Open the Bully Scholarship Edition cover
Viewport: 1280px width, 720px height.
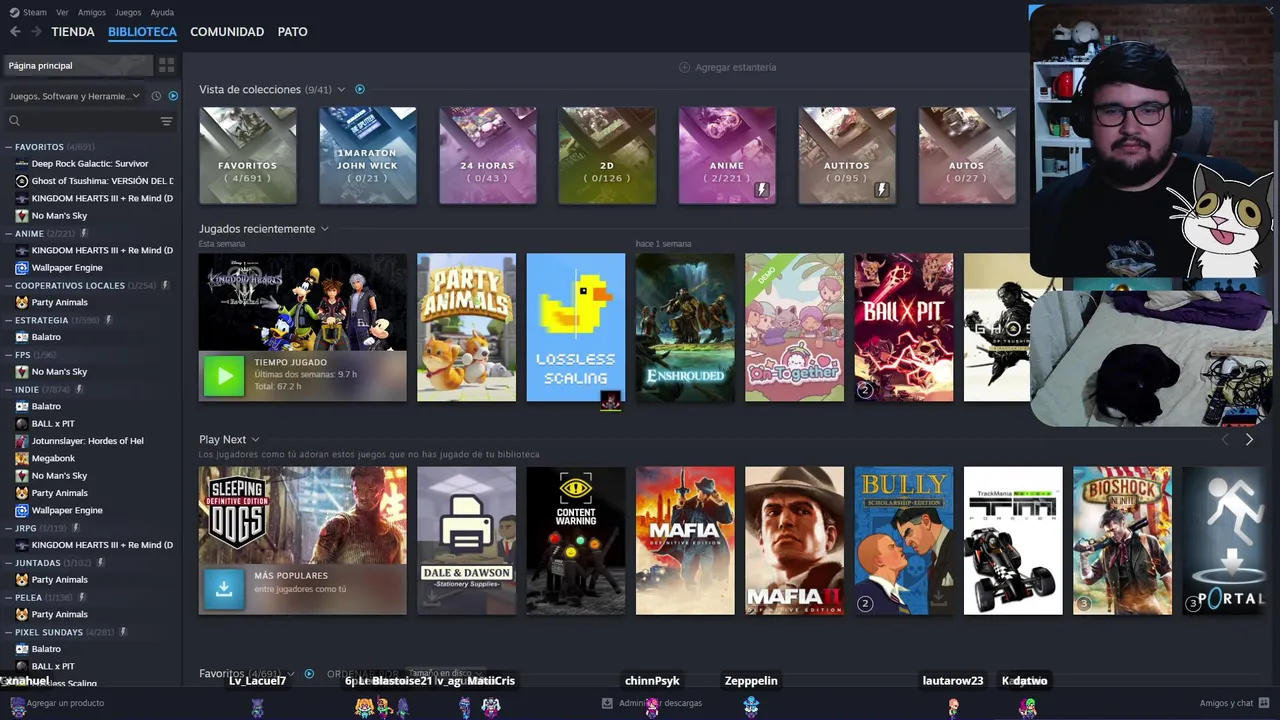(x=904, y=540)
